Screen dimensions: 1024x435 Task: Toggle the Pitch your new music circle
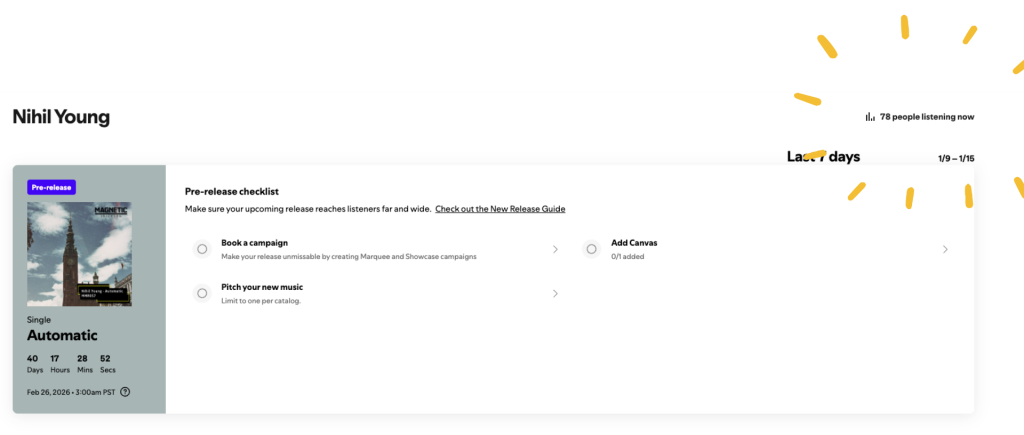click(x=202, y=293)
